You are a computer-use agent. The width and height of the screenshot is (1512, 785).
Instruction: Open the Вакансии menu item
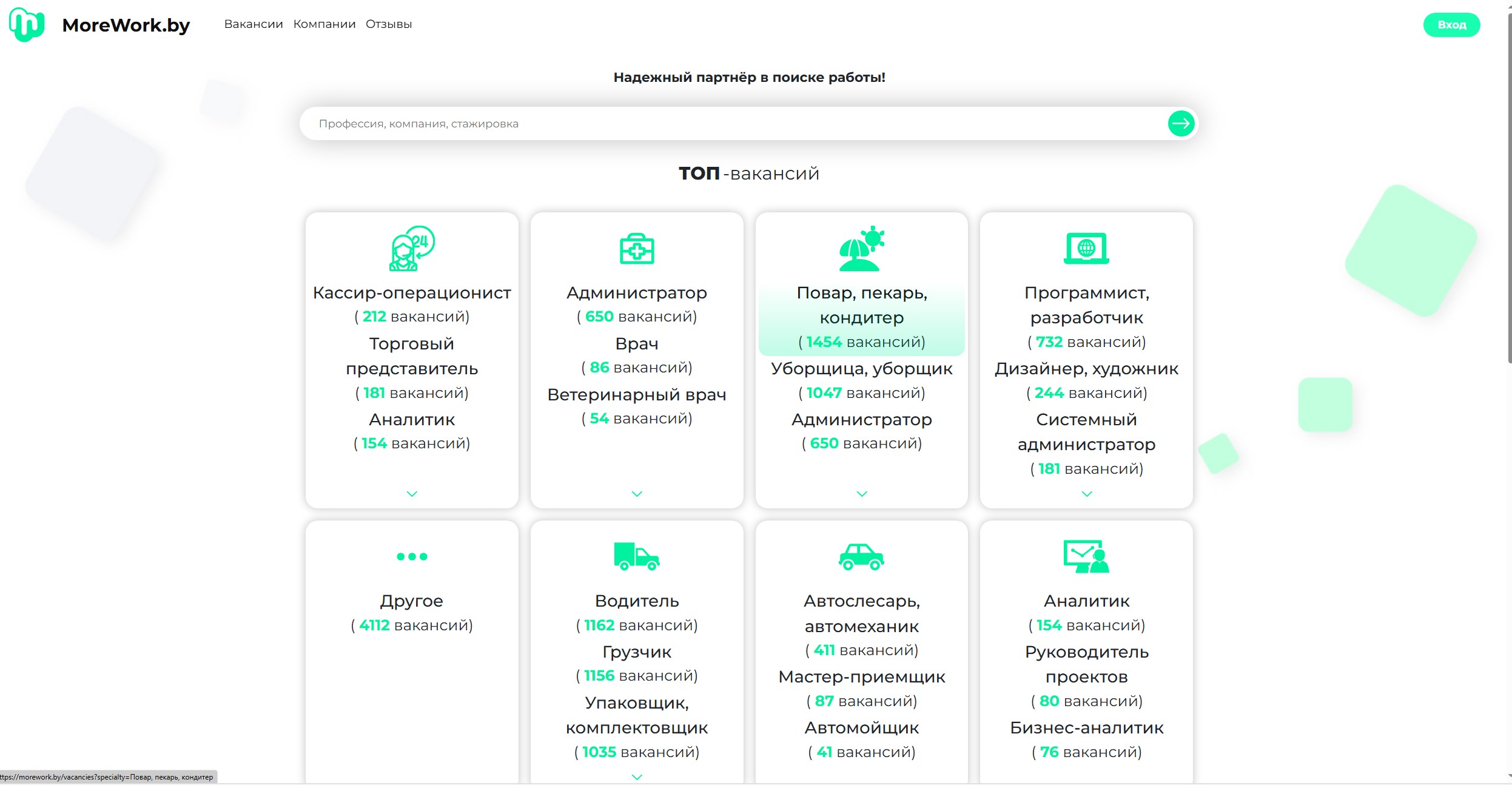coord(254,24)
